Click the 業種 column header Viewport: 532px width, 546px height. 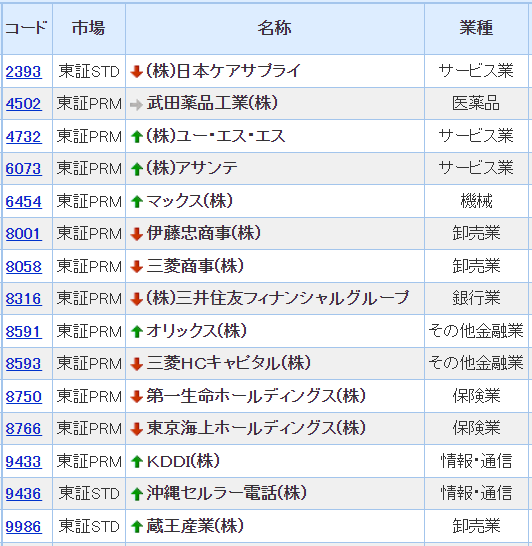pos(476,29)
